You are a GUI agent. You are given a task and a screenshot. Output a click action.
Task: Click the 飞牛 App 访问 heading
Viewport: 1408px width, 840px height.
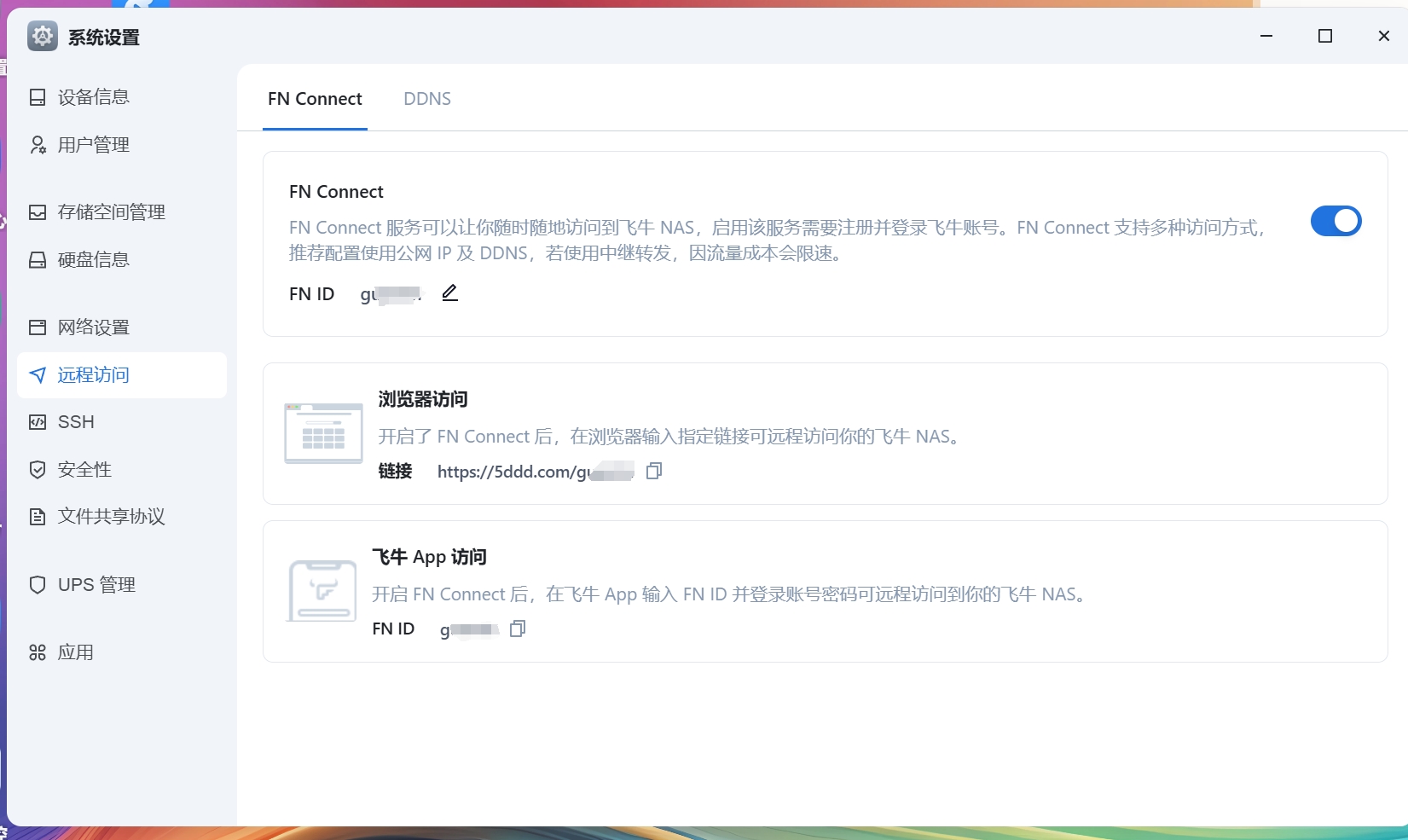tap(429, 557)
